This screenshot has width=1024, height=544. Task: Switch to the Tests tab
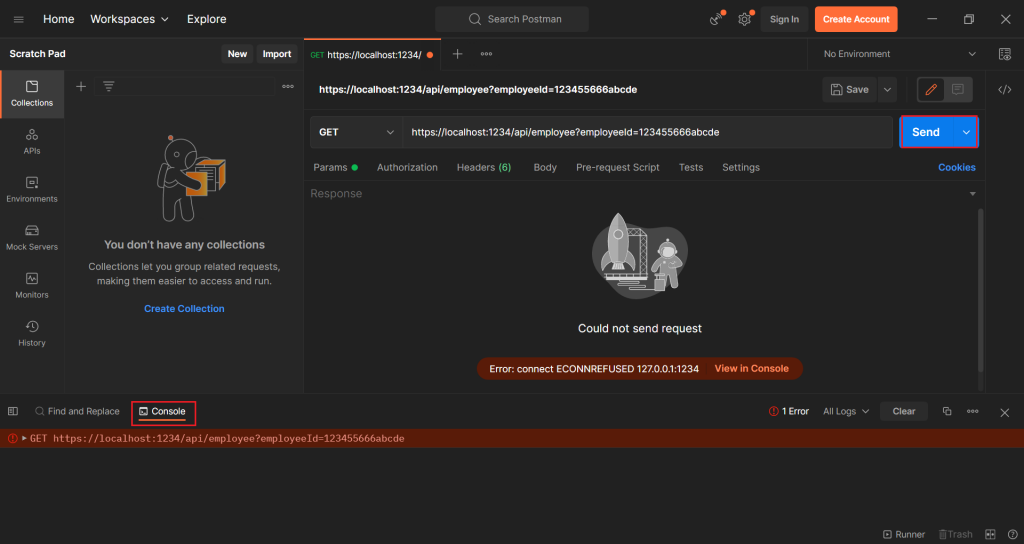coord(691,167)
